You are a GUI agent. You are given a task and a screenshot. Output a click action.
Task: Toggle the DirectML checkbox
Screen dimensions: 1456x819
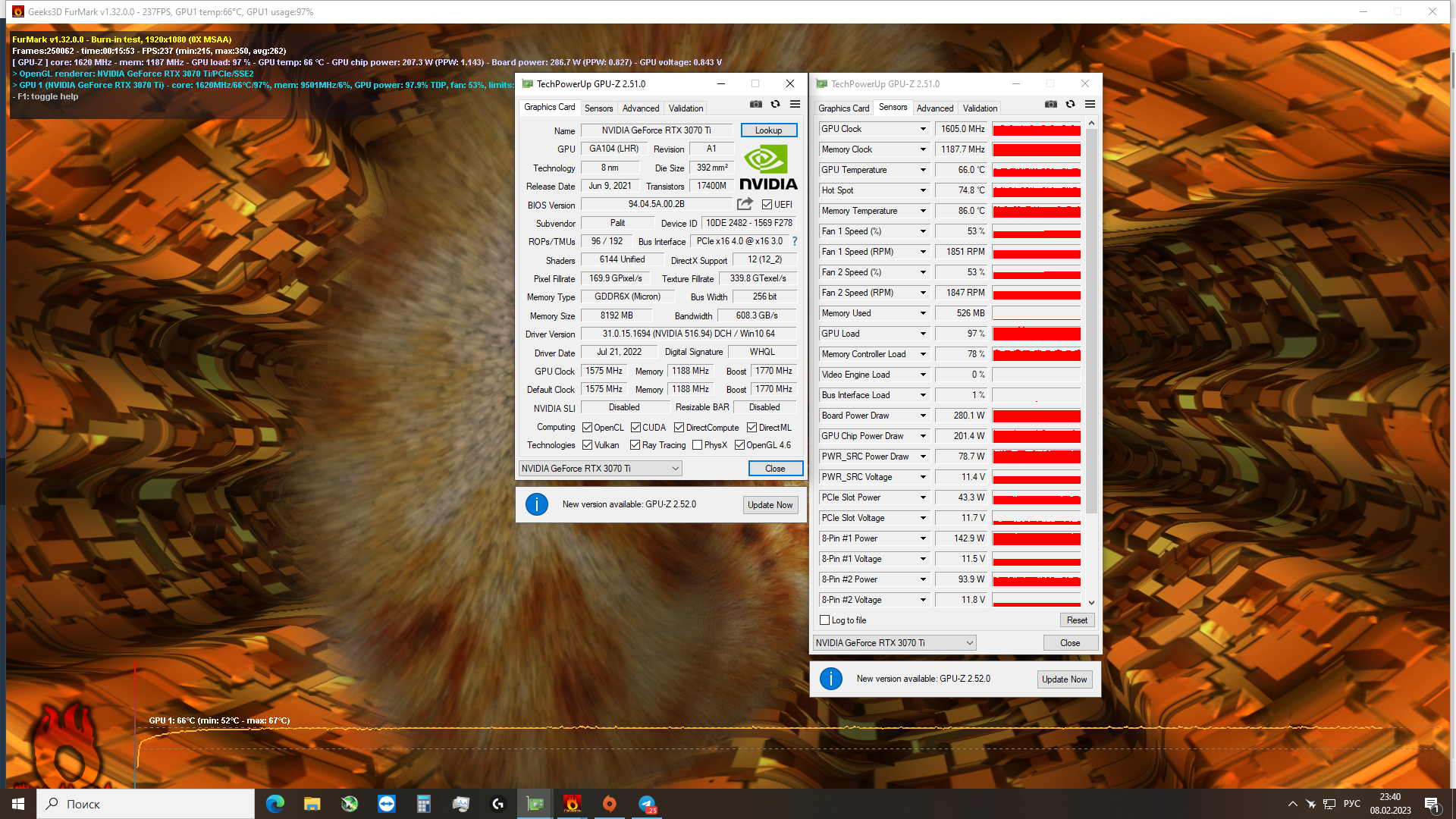(x=752, y=428)
